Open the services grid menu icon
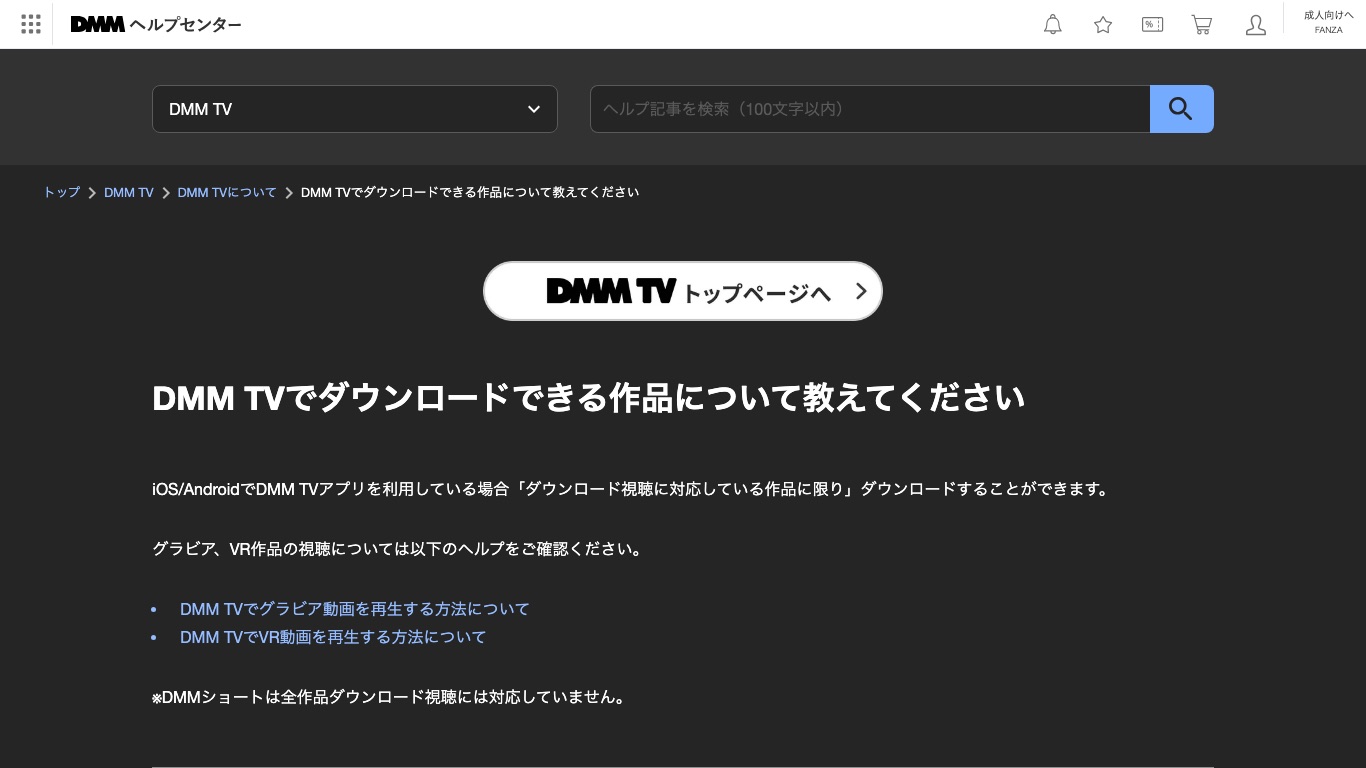This screenshot has width=1366, height=768. click(x=31, y=24)
